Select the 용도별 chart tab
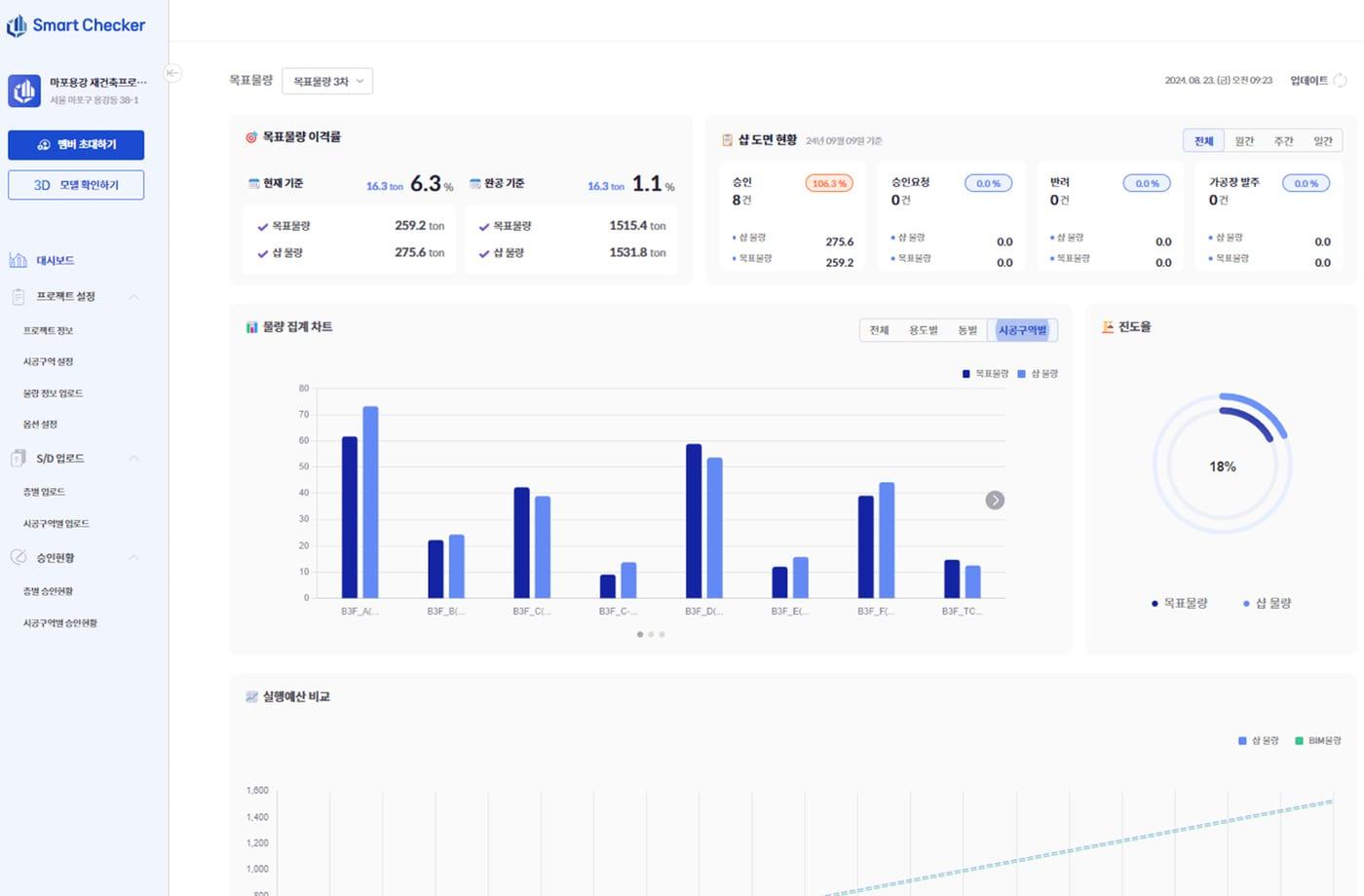 click(x=923, y=330)
